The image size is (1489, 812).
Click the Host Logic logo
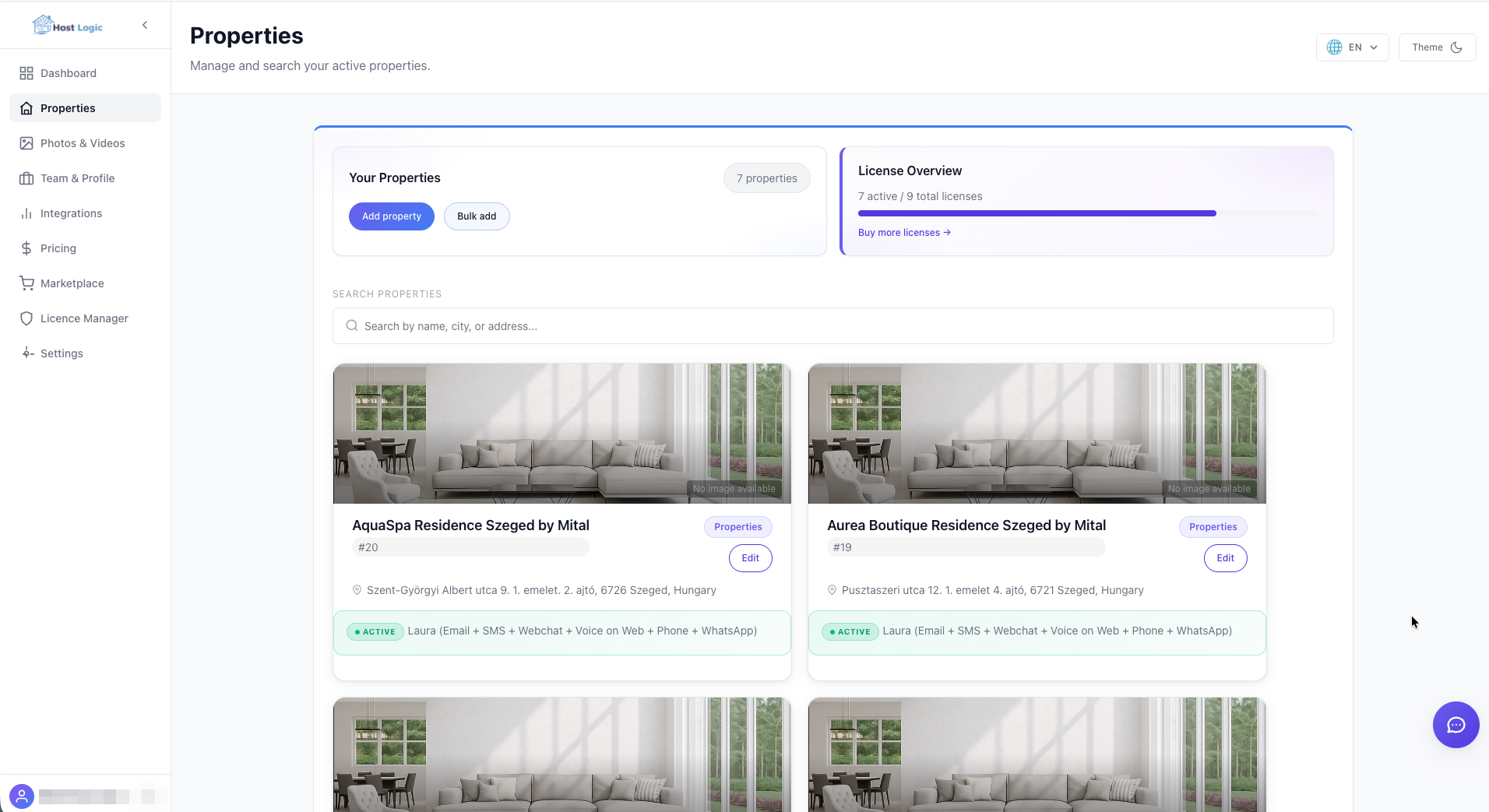click(67, 26)
